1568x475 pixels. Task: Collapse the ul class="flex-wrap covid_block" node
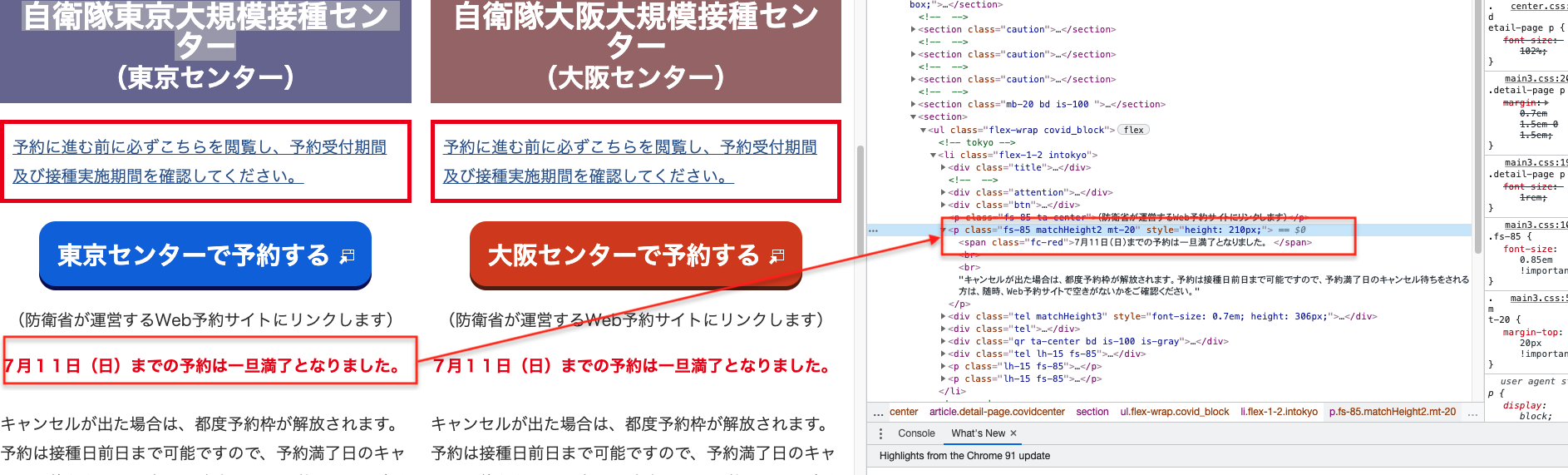click(923, 130)
